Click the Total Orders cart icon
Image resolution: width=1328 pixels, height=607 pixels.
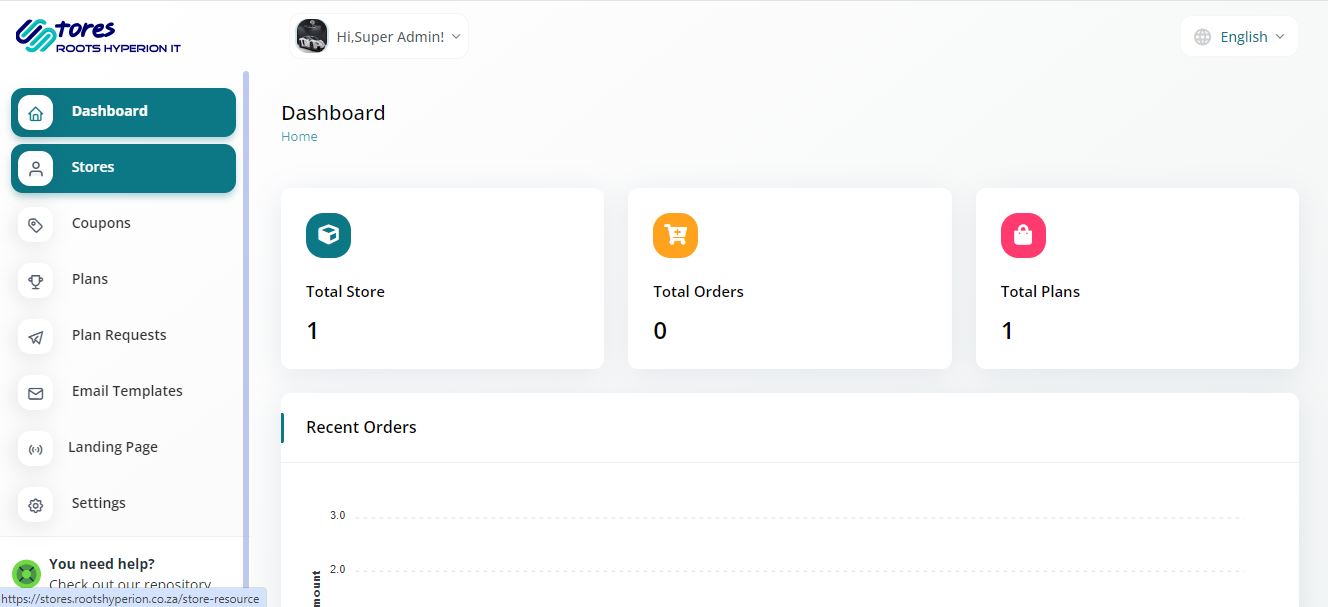pyautogui.click(x=675, y=235)
